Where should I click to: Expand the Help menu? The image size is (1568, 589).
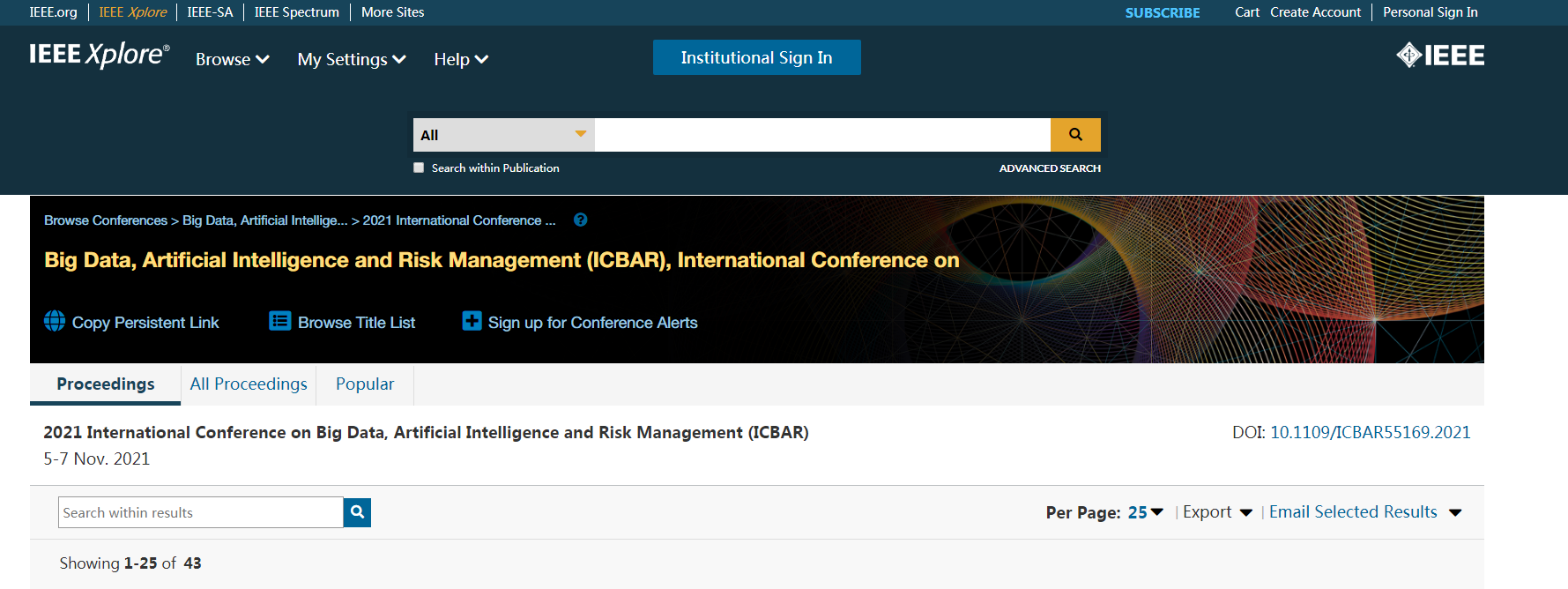[x=461, y=59]
